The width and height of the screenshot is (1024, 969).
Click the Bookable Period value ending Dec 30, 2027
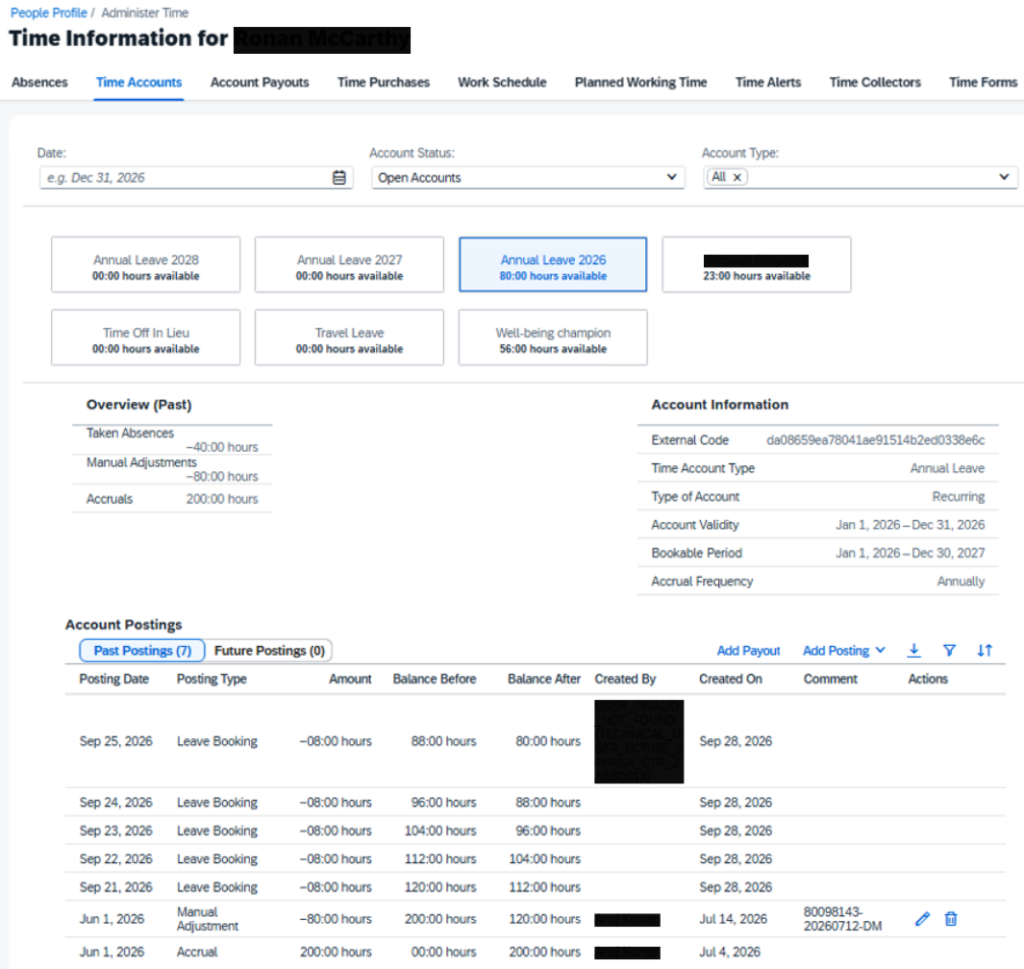pyautogui.click(x=910, y=553)
